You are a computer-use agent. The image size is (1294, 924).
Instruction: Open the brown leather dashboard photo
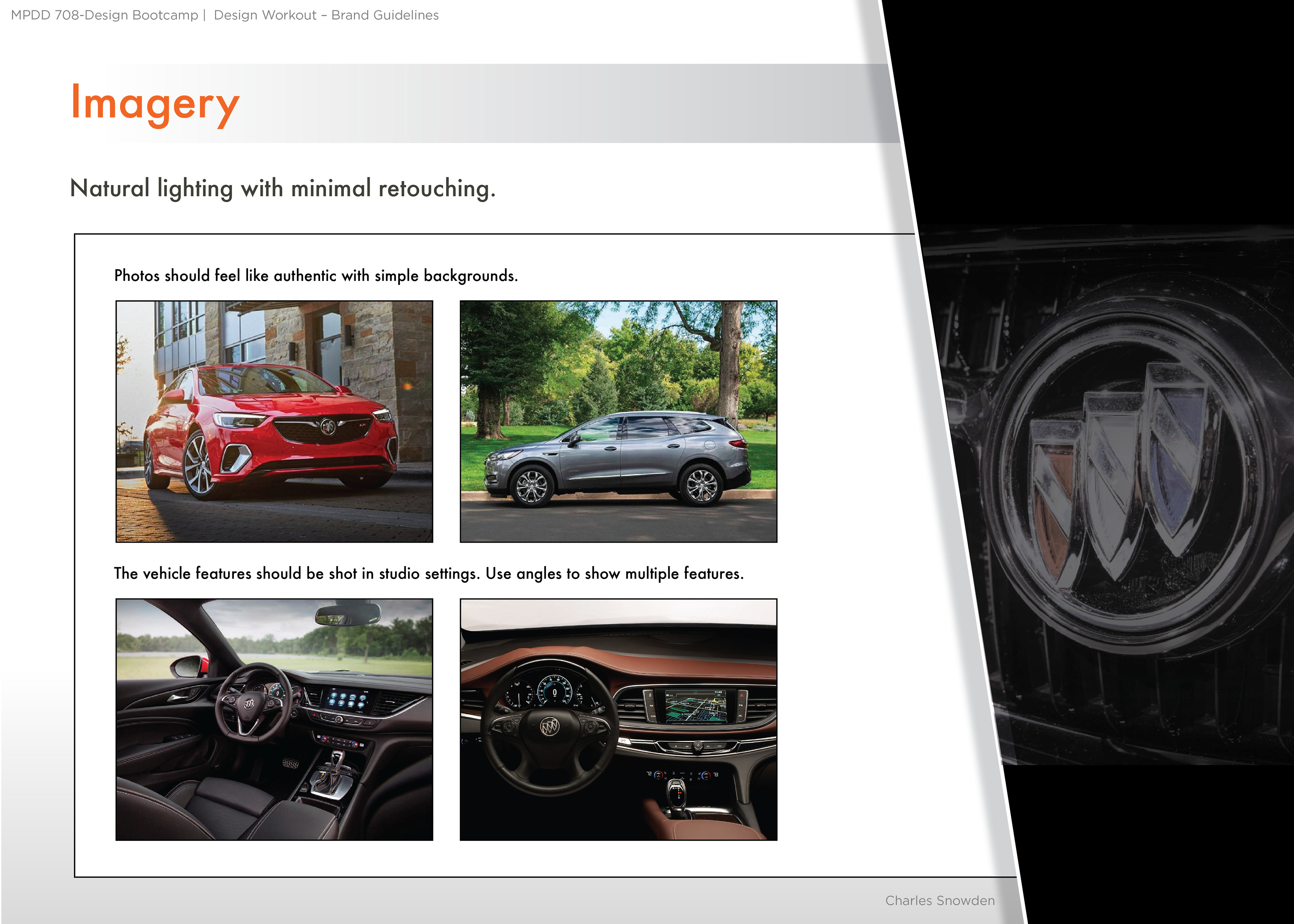click(x=619, y=719)
